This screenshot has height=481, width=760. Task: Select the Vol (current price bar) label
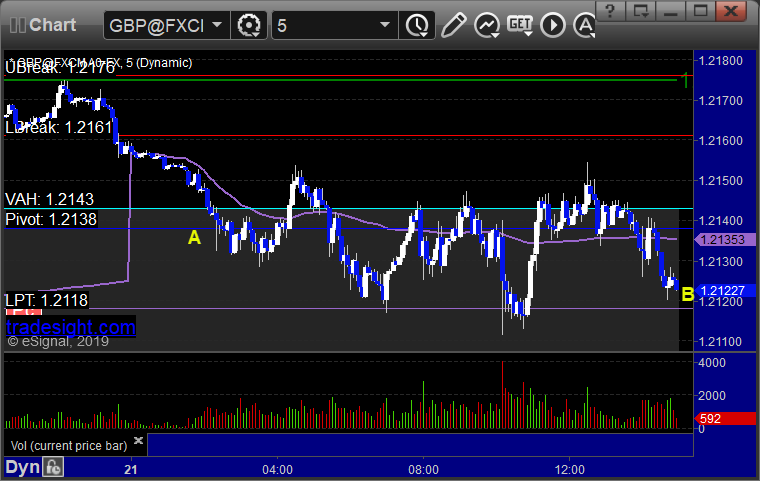[x=69, y=446]
